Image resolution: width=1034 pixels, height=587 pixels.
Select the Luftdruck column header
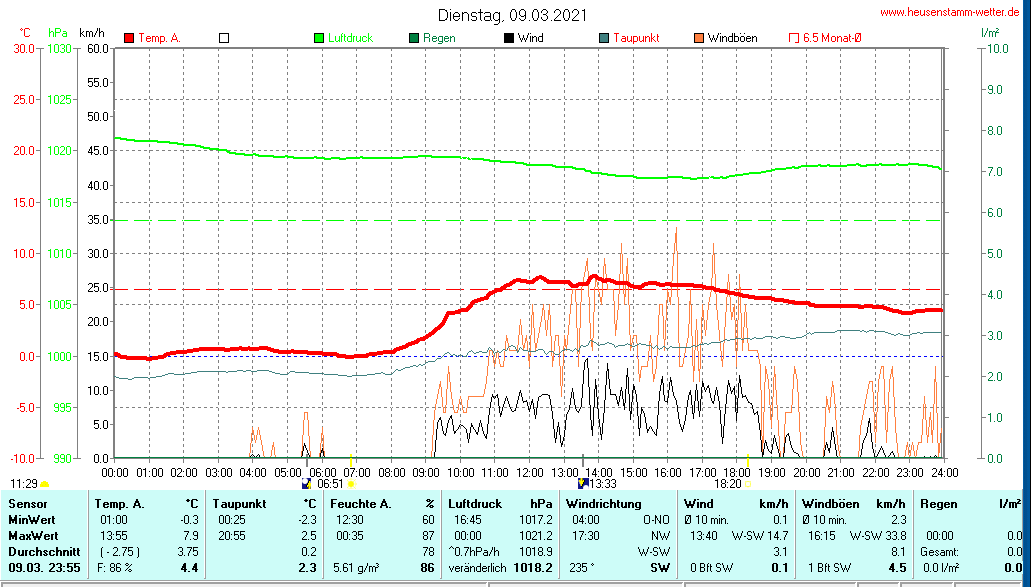click(x=477, y=504)
